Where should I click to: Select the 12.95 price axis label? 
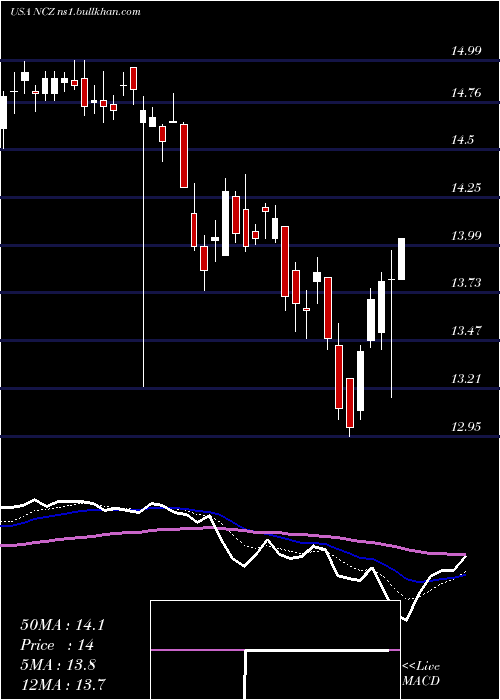(x=466, y=427)
